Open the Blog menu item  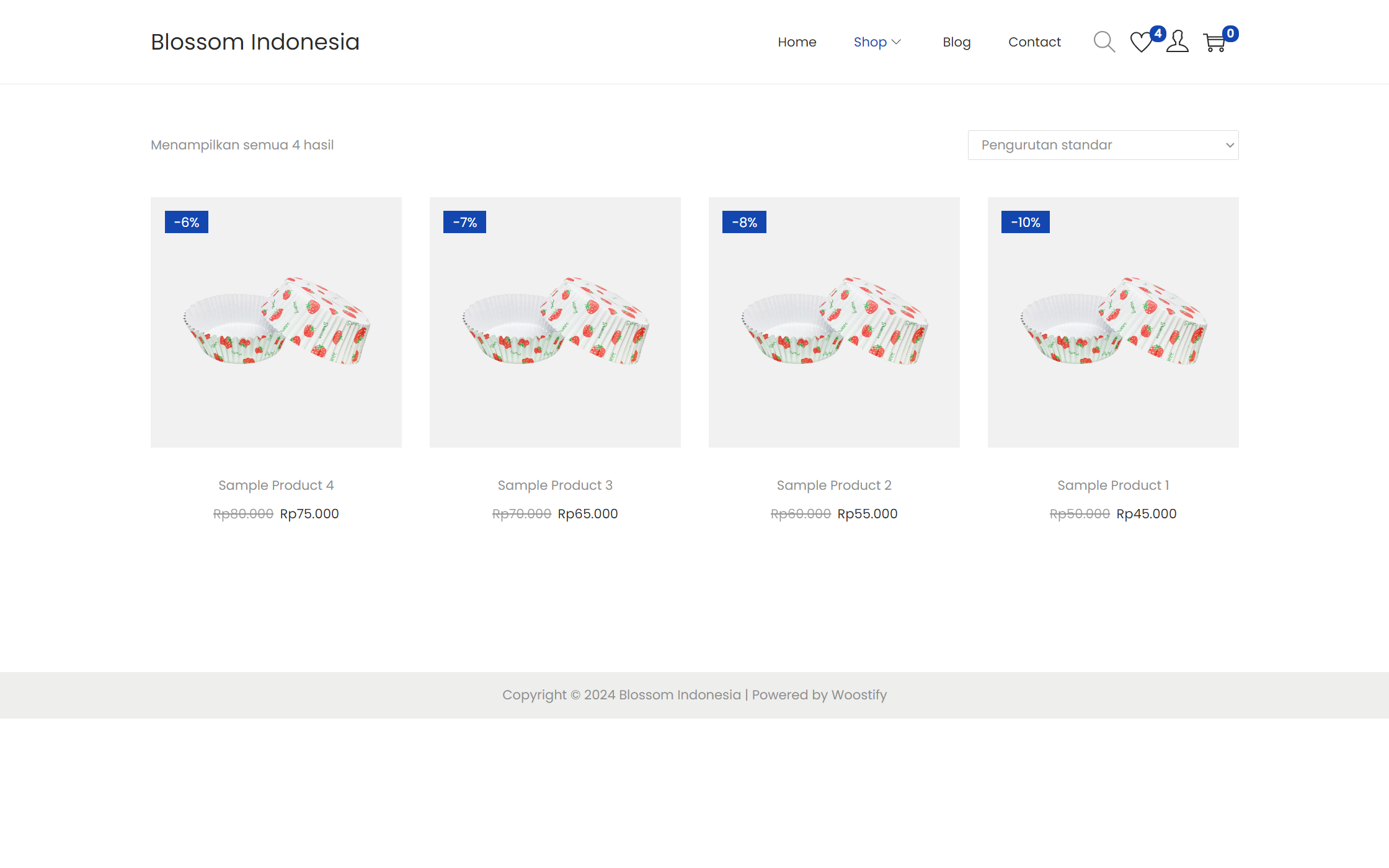click(956, 42)
